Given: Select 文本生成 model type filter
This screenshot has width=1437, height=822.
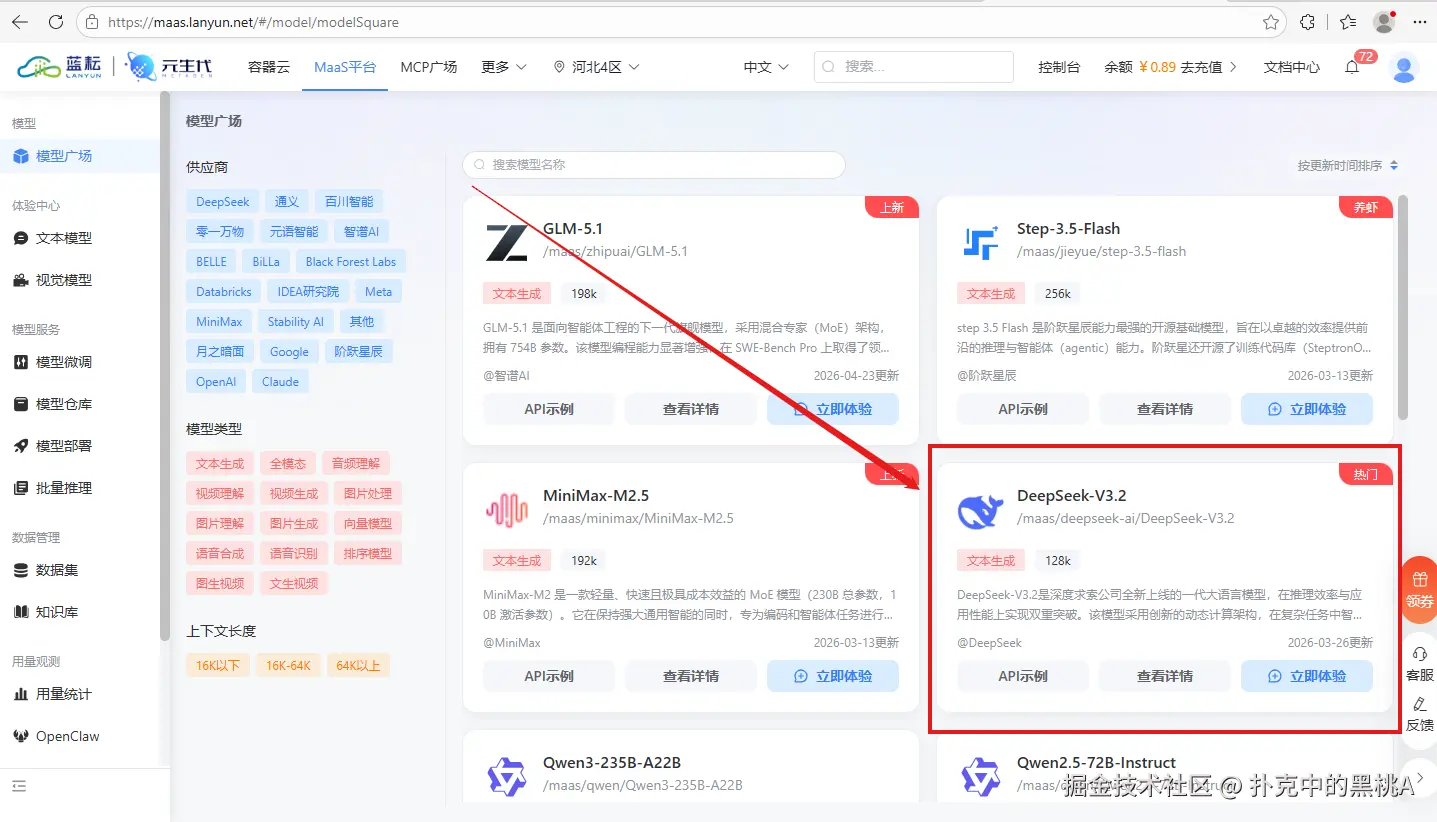Looking at the screenshot, I should (220, 464).
